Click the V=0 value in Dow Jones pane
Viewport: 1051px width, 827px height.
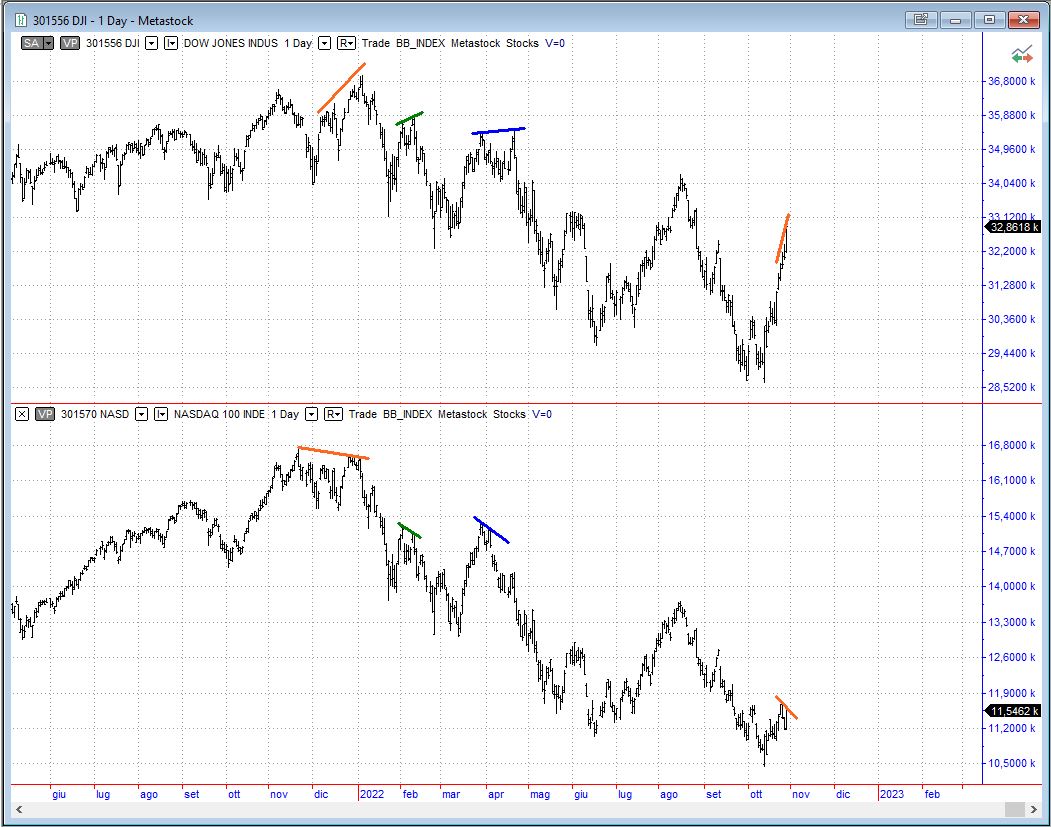555,43
